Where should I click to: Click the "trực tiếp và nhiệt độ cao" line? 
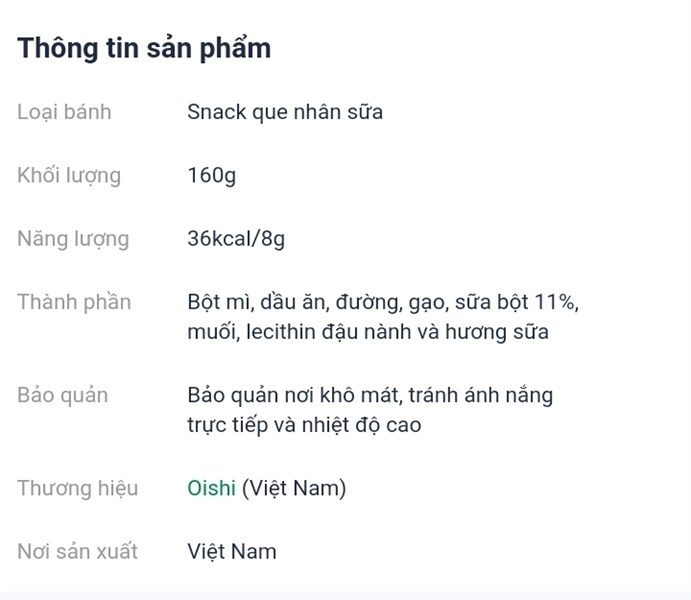pos(303,425)
